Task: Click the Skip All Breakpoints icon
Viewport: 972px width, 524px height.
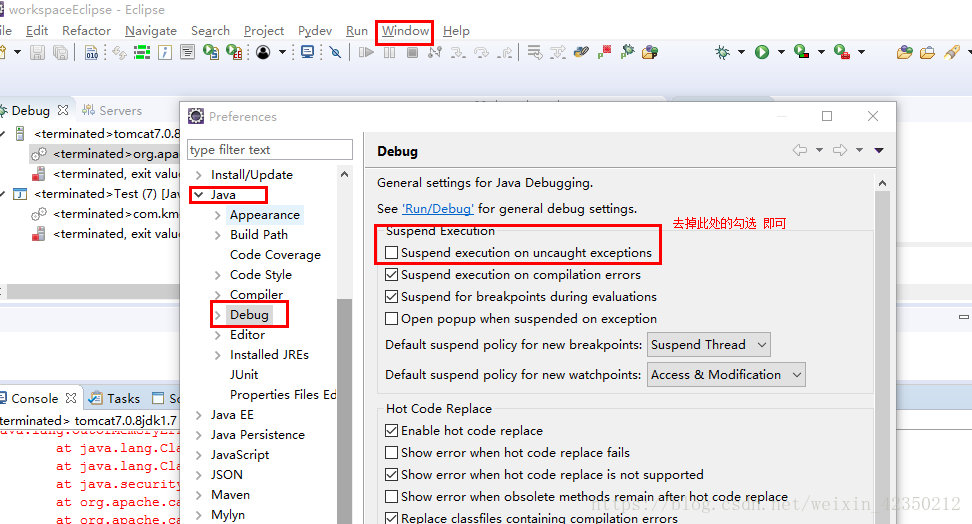Action: tap(335, 53)
